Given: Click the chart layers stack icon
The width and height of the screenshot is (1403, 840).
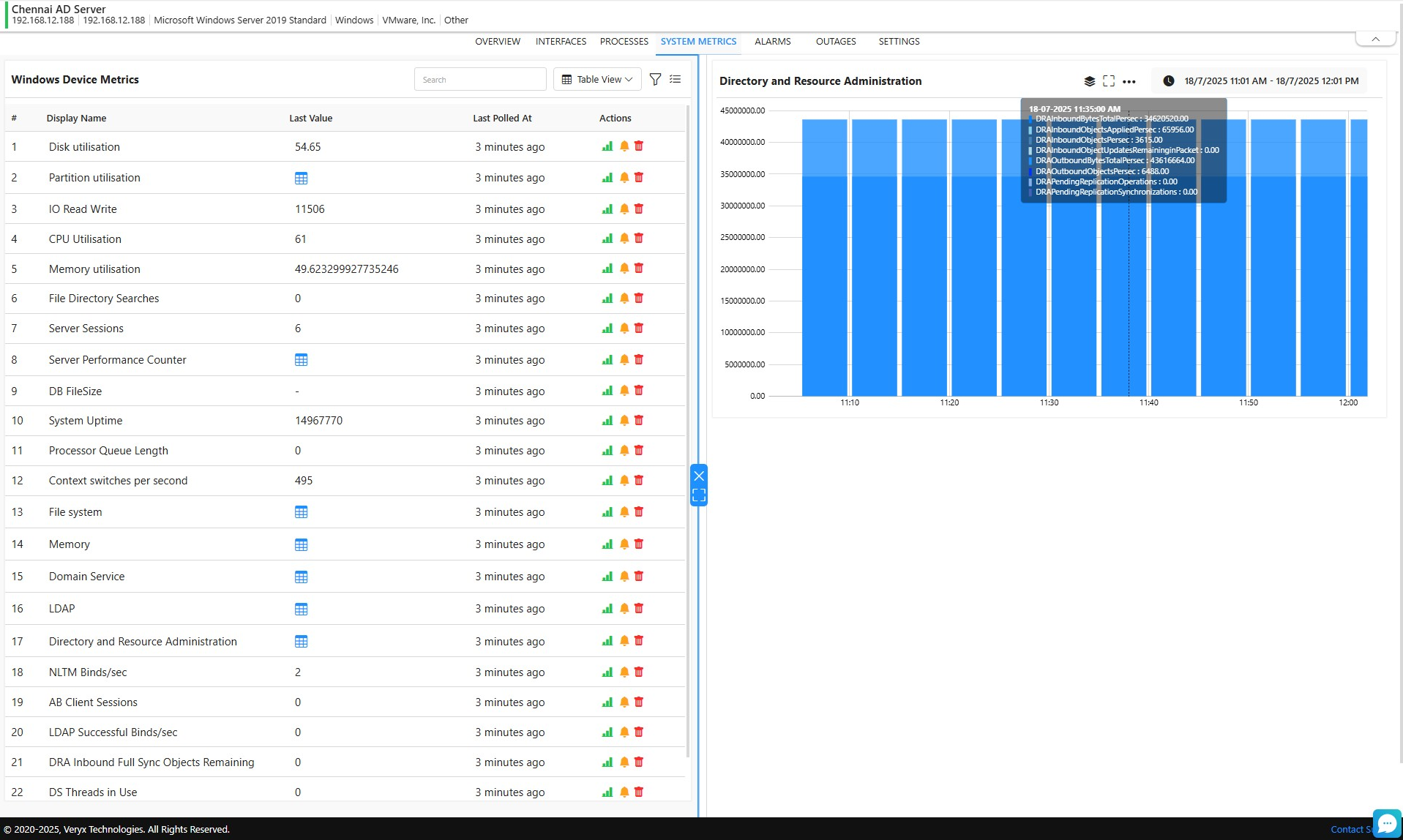Looking at the screenshot, I should (1089, 81).
